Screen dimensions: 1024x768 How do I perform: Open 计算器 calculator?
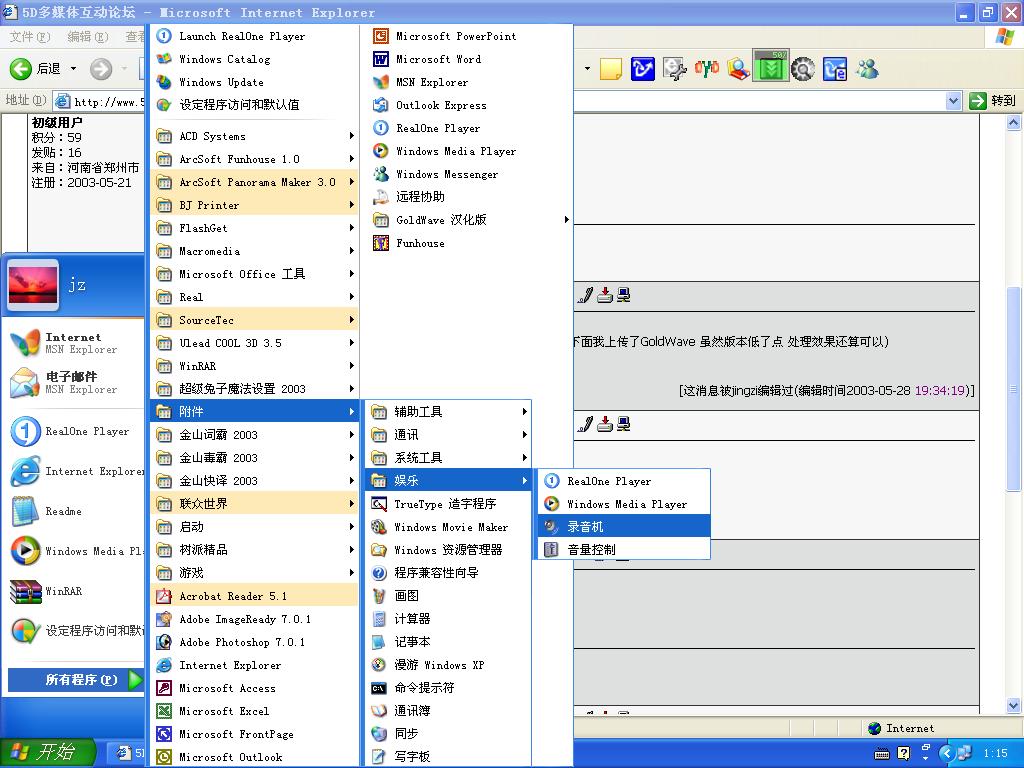pyautogui.click(x=448, y=618)
